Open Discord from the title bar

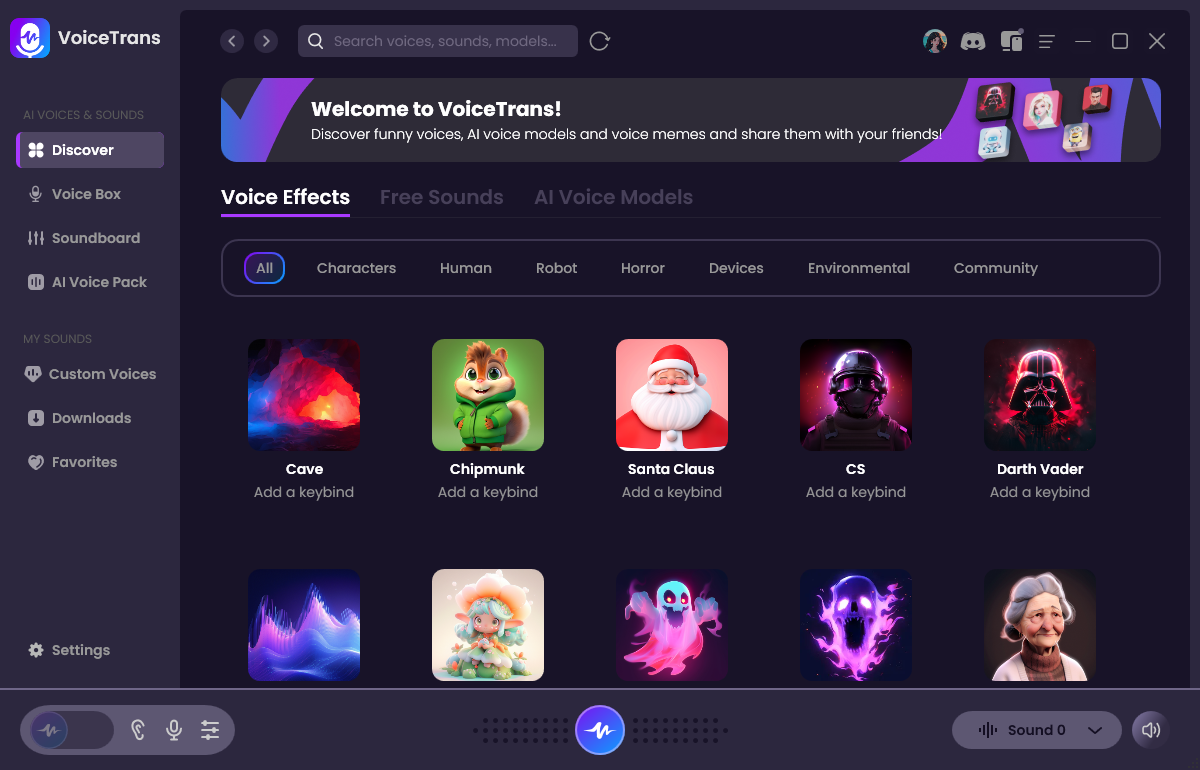click(x=972, y=40)
